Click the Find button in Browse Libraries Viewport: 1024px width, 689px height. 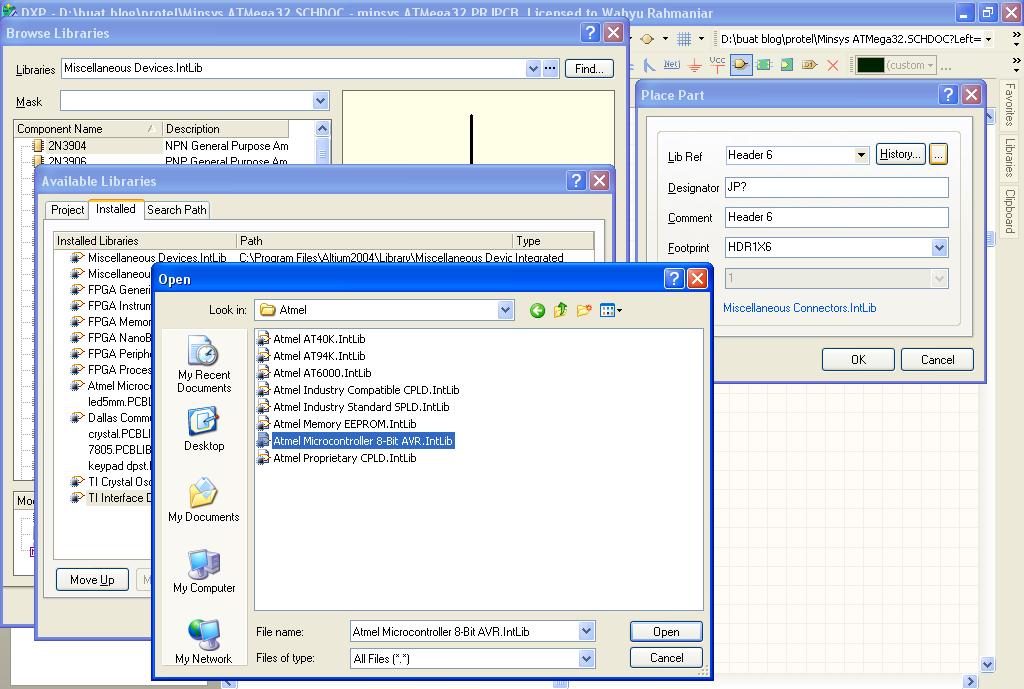(x=589, y=69)
